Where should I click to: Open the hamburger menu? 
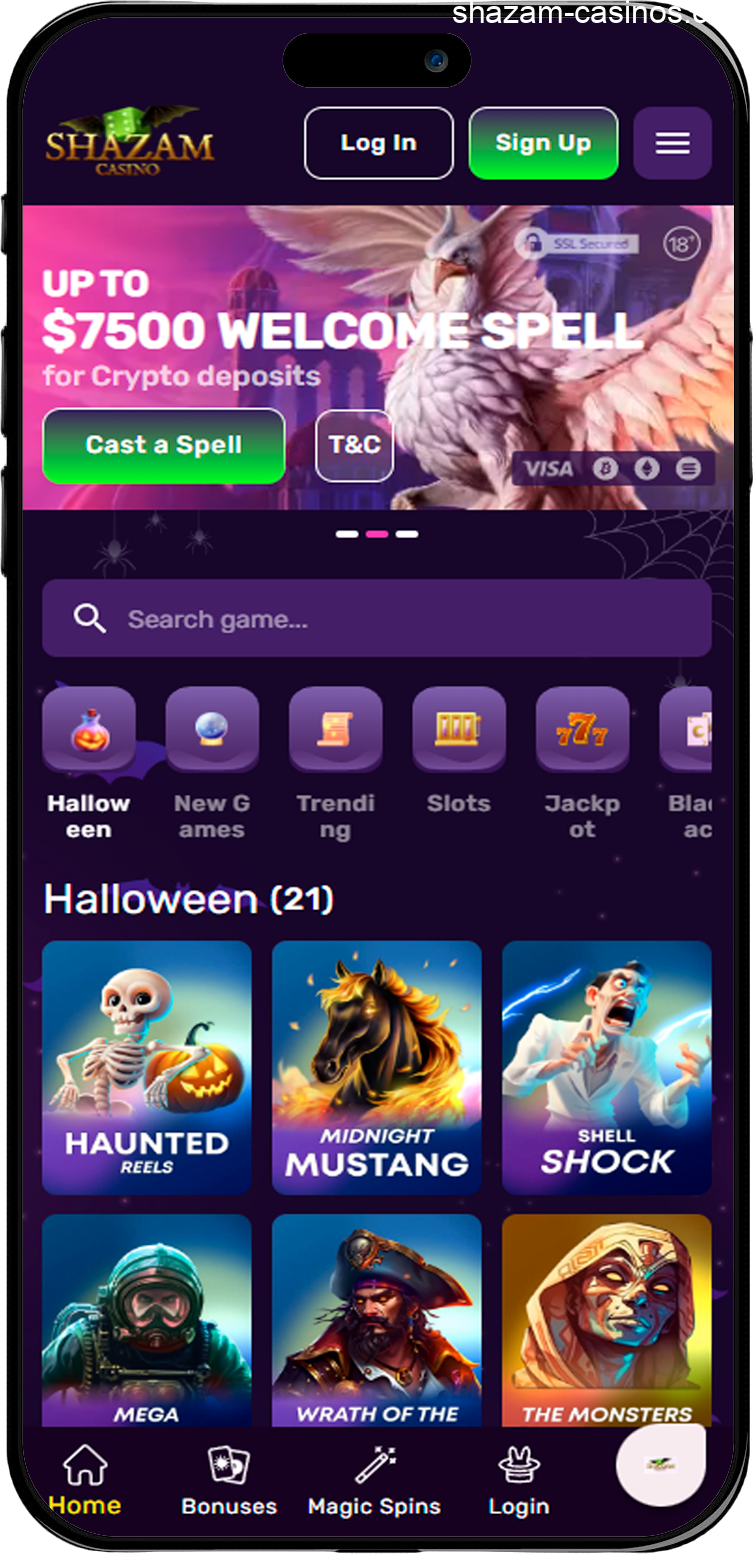[x=672, y=143]
